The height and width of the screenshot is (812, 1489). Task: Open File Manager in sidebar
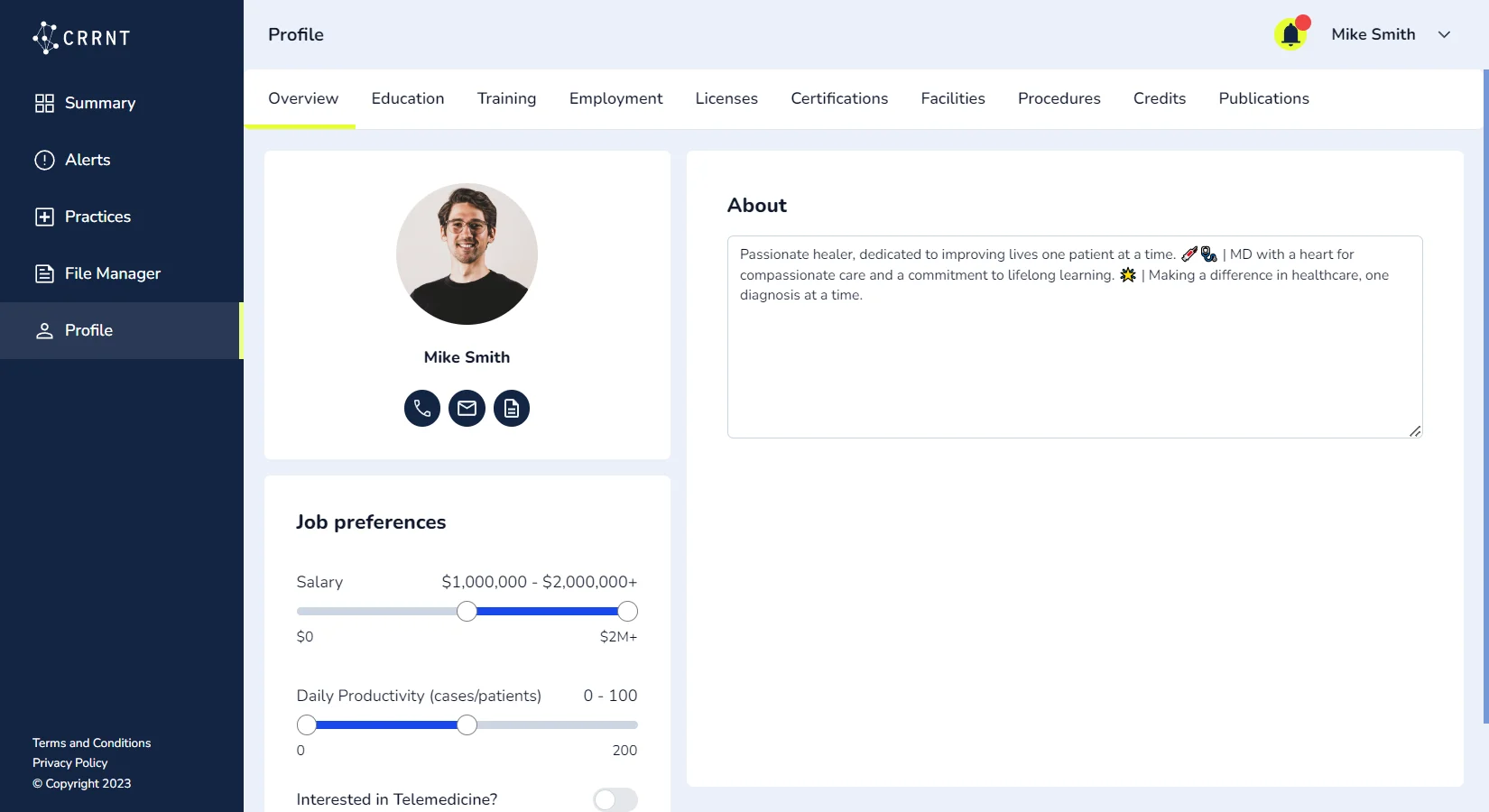112,273
